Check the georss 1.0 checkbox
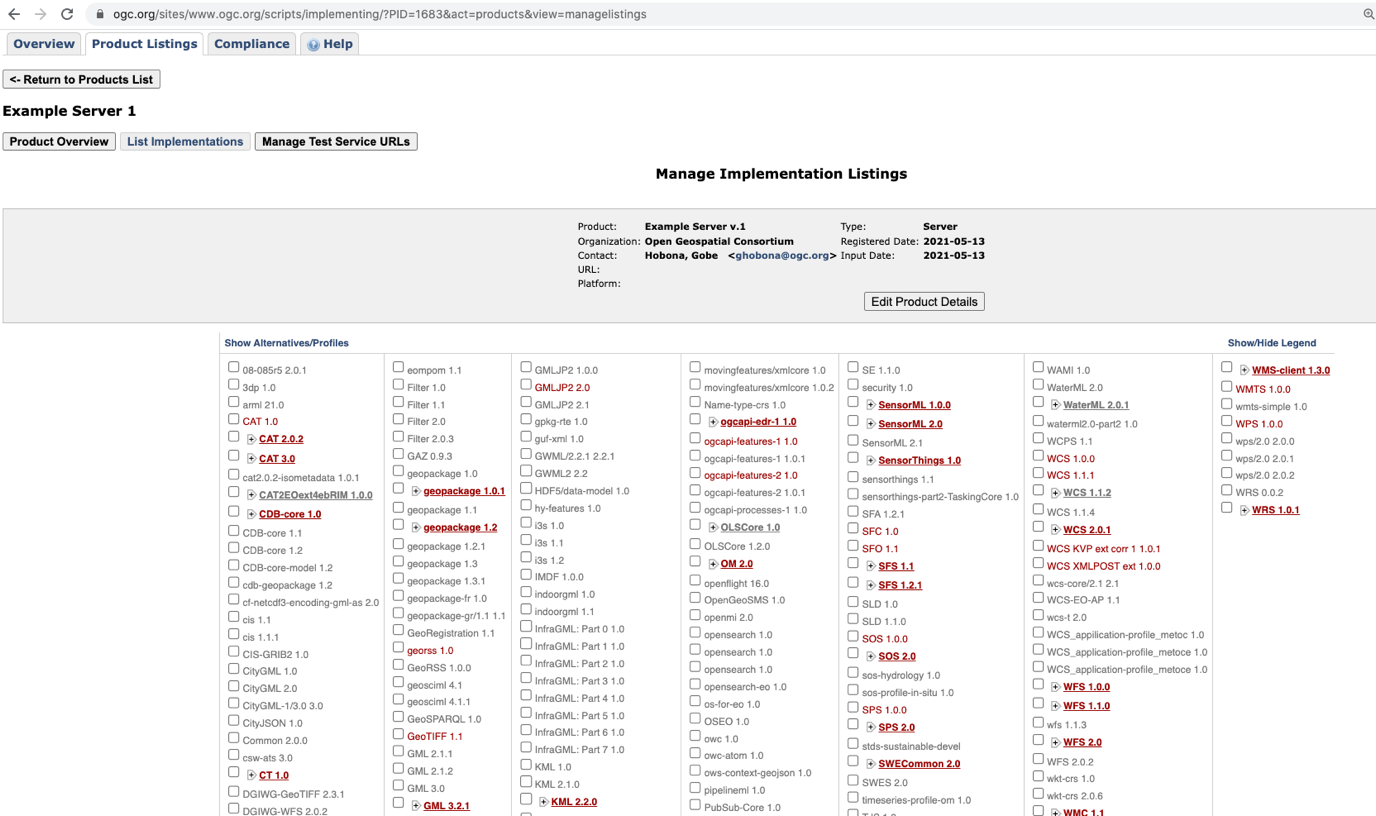Screen dimensions: 1376x816 (398, 648)
